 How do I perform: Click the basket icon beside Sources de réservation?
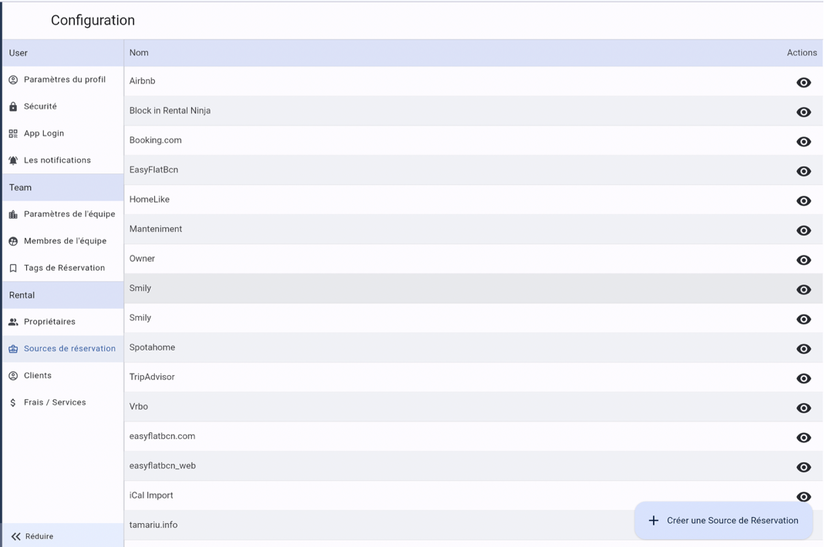point(13,349)
